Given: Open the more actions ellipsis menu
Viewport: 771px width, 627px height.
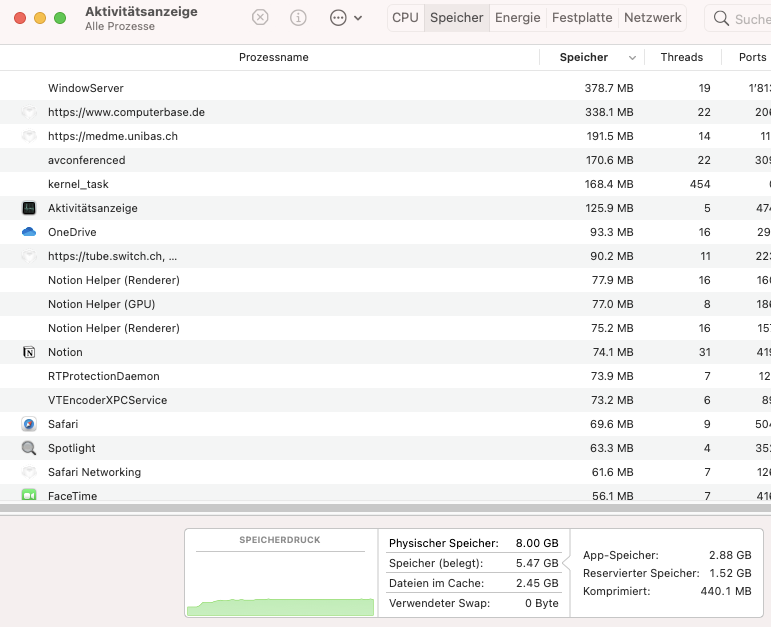Looking at the screenshot, I should pyautogui.click(x=345, y=18).
